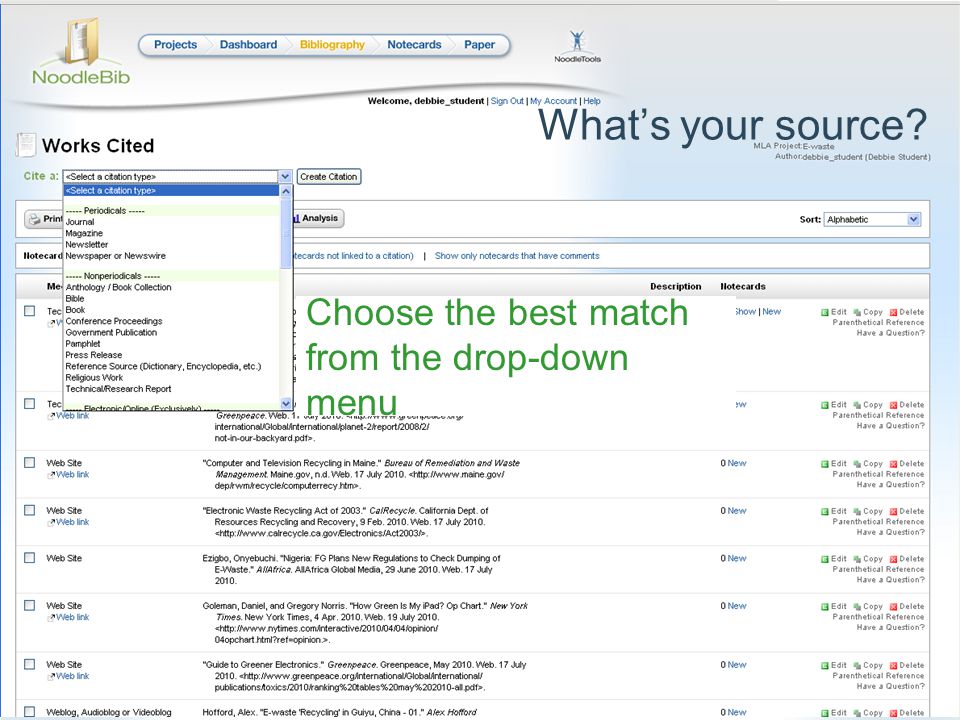Click the printer icon on the Print button
This screenshot has width=960, height=720.
34,219
